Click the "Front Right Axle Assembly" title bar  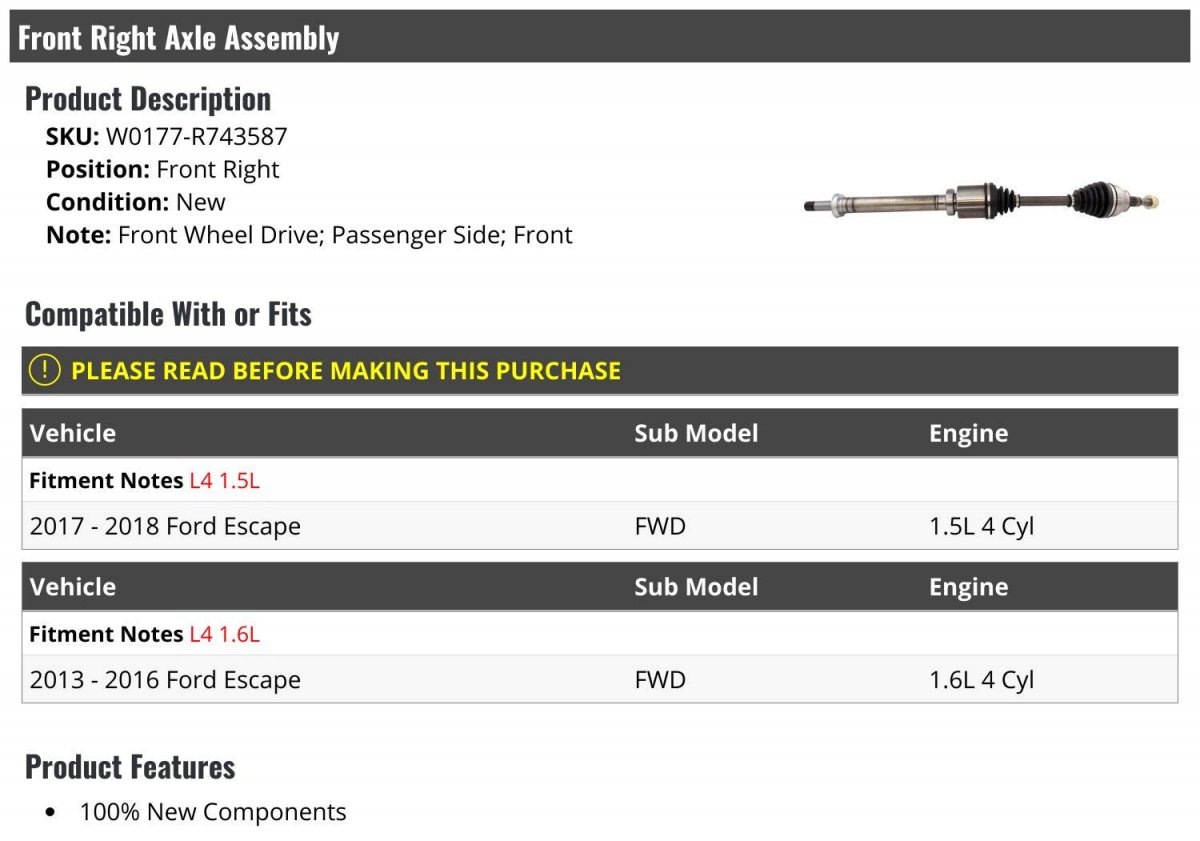click(x=179, y=38)
